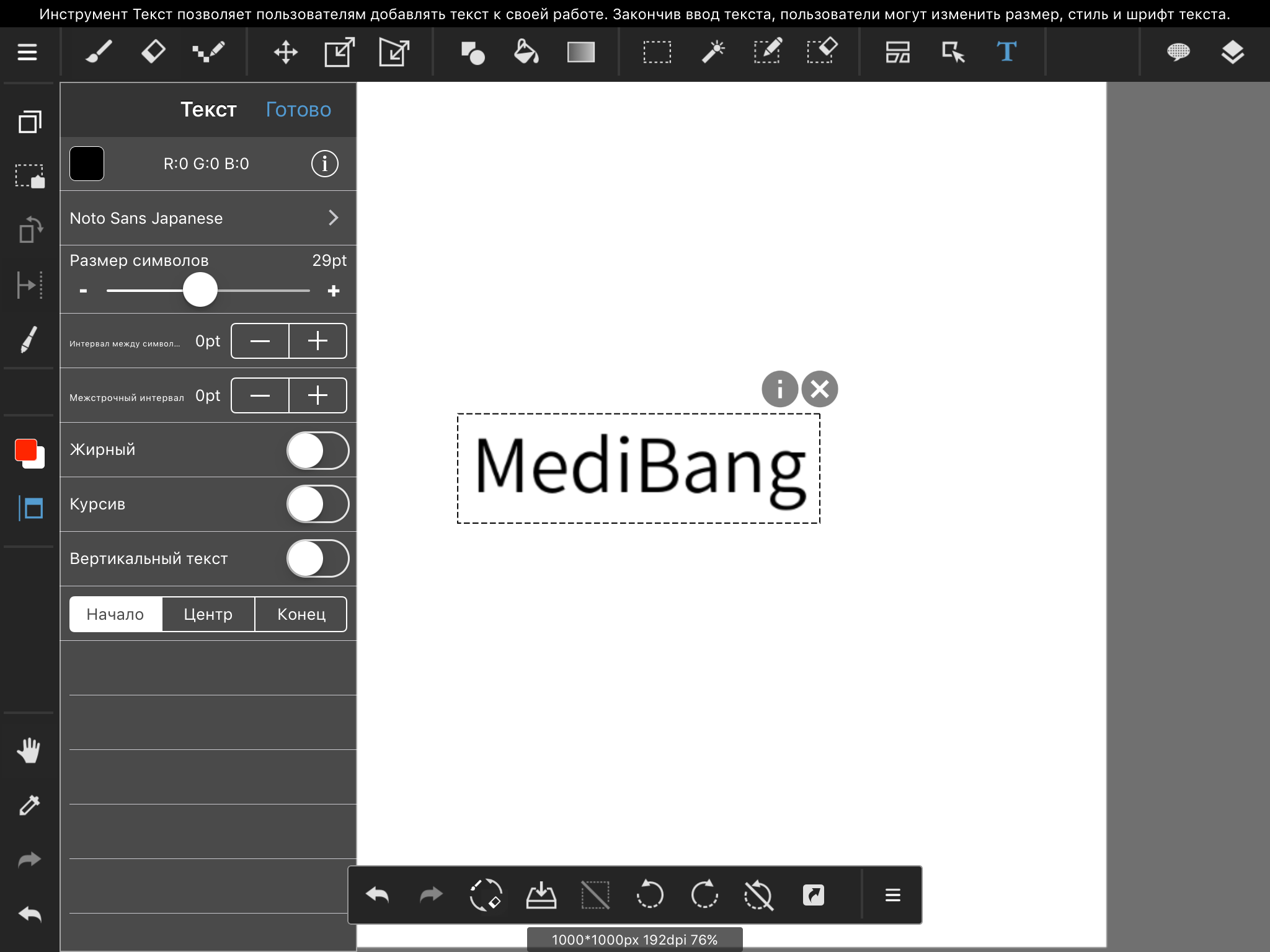Click the sidebar redo arrow
This screenshot has width=1270, height=952.
click(30, 860)
